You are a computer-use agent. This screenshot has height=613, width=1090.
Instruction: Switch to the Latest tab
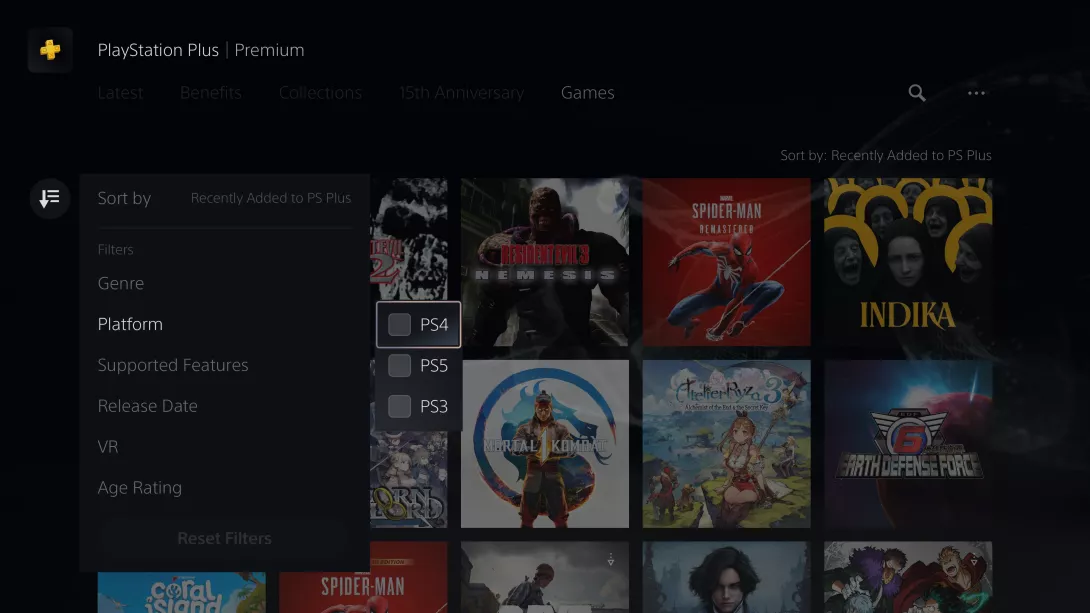pyautogui.click(x=120, y=92)
